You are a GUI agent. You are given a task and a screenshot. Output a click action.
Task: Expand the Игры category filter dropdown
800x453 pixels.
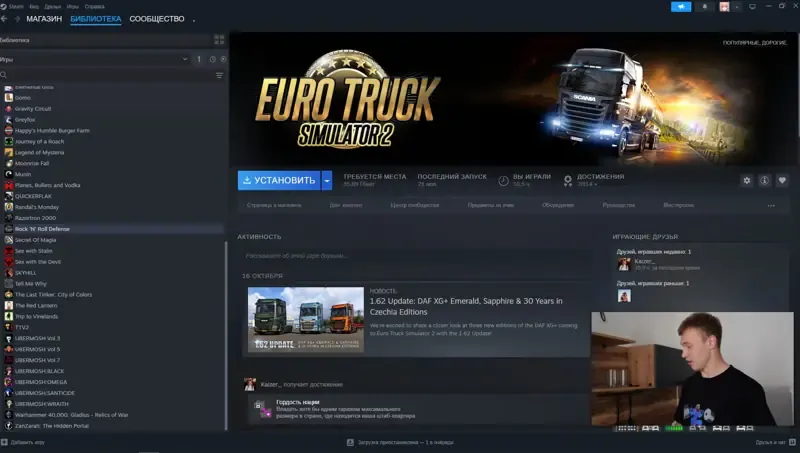click(x=185, y=59)
